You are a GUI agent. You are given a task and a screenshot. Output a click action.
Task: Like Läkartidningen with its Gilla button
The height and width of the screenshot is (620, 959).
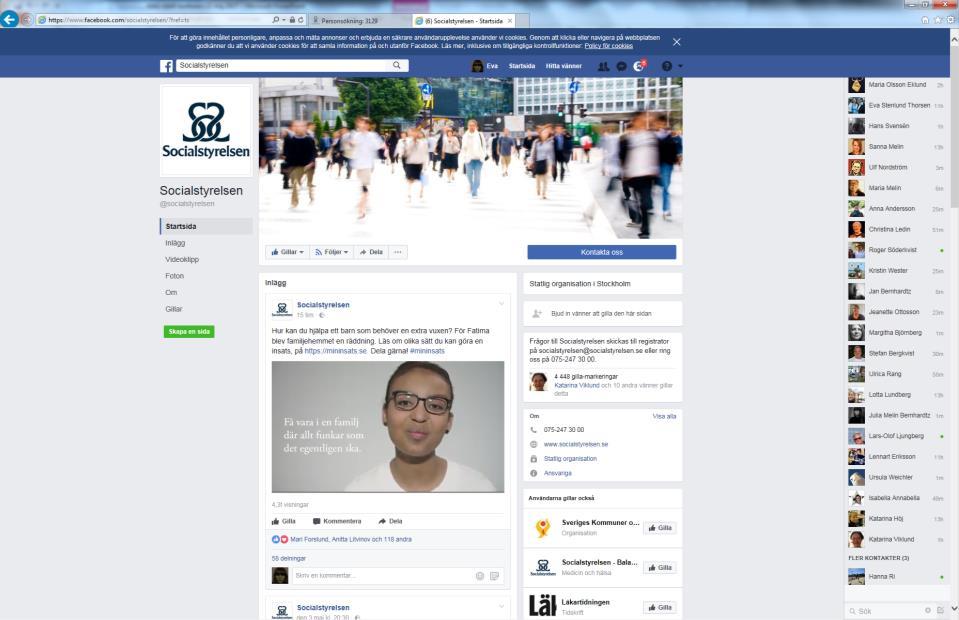pyautogui.click(x=660, y=607)
